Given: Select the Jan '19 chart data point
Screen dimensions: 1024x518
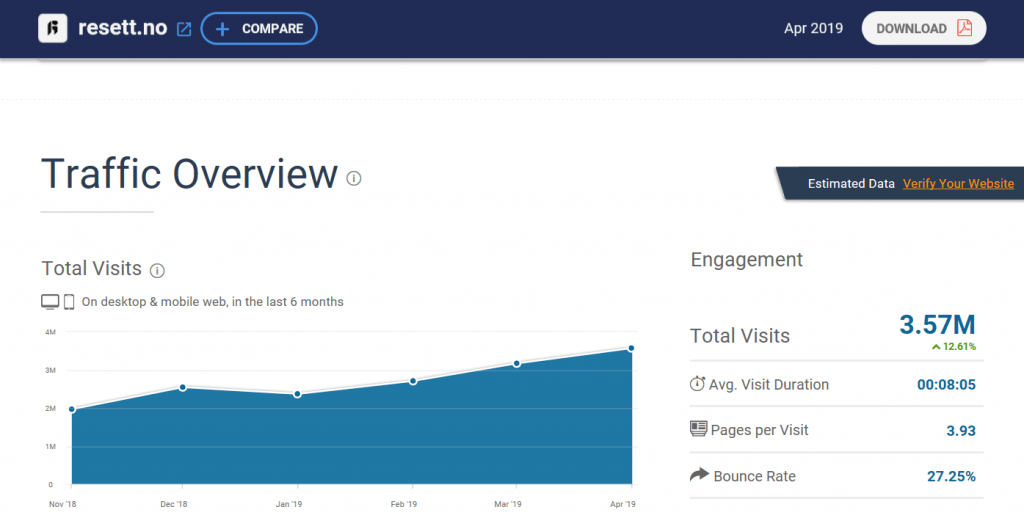Looking at the screenshot, I should click(x=297, y=394).
